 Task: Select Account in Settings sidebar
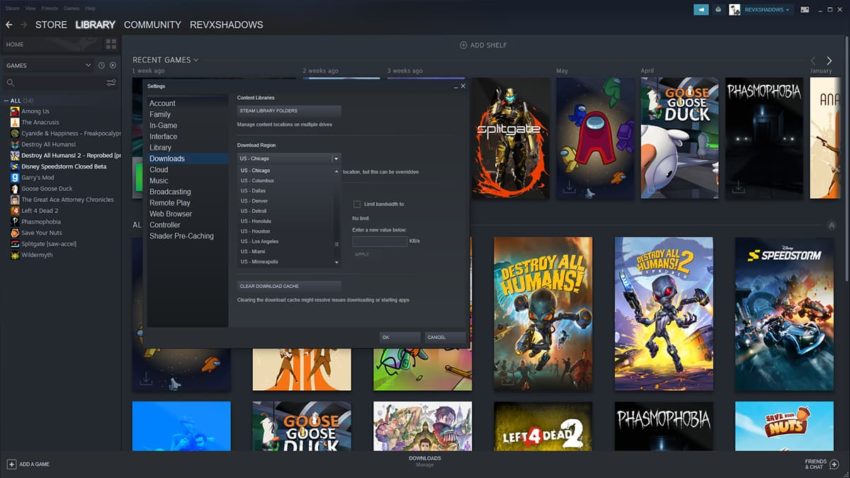click(x=163, y=104)
